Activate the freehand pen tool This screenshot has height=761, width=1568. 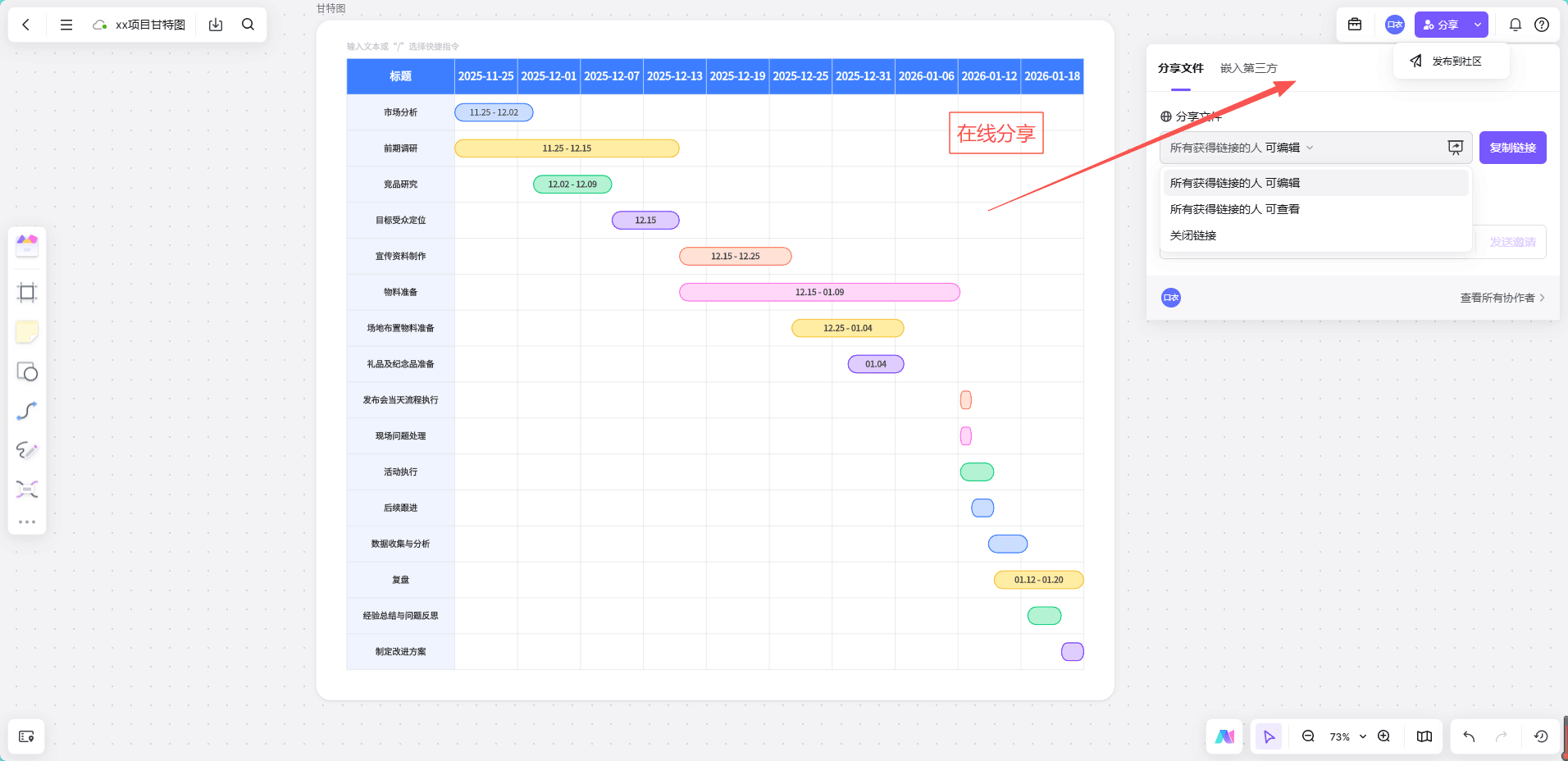[27, 450]
